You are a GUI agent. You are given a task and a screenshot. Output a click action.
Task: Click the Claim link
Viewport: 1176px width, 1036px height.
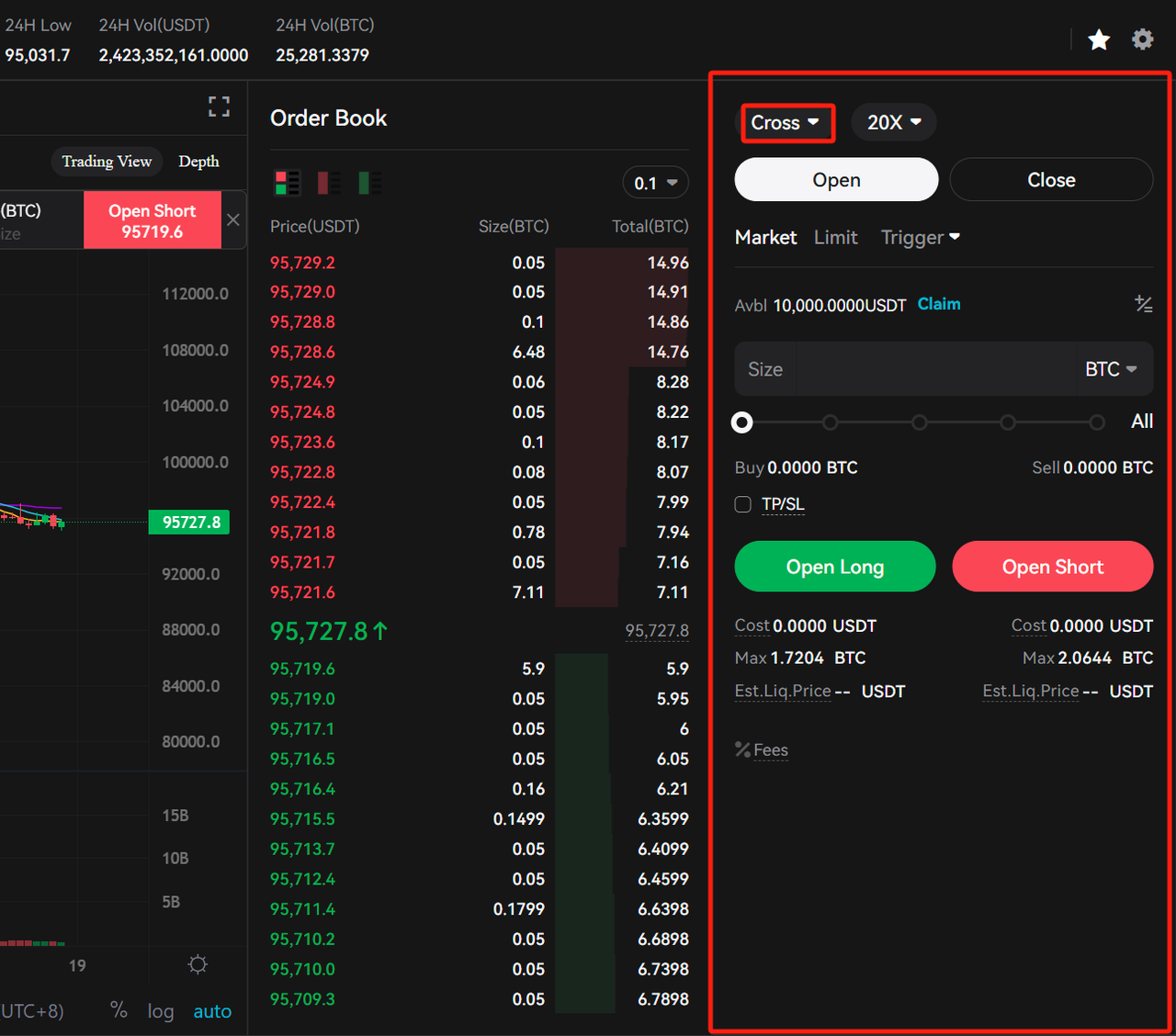939,304
